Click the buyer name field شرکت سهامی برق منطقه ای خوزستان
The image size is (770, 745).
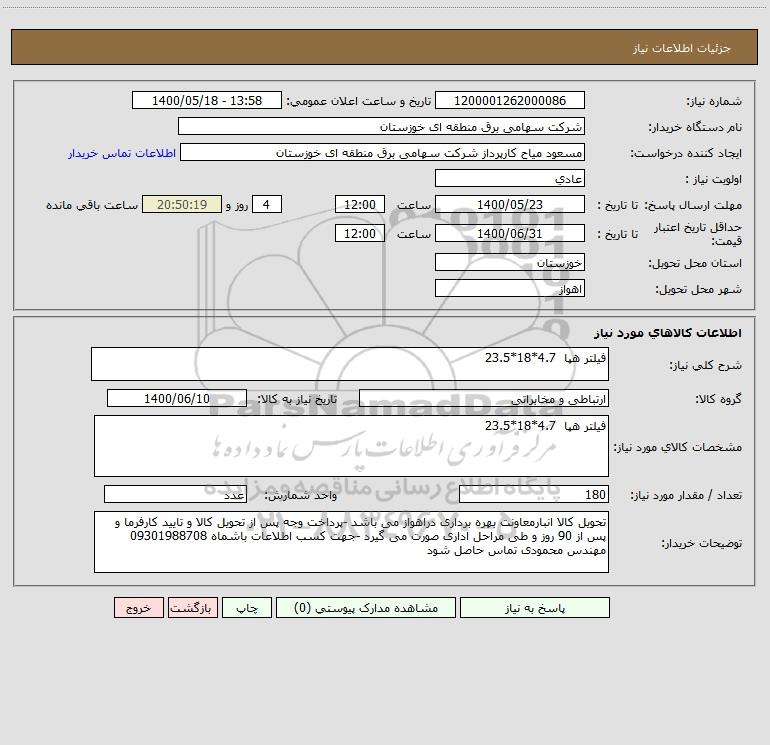[x=381, y=126]
